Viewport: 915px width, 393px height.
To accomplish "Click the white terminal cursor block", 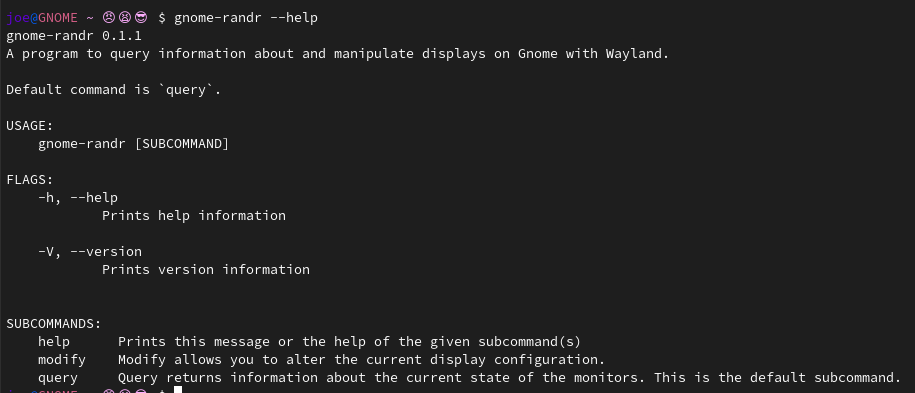I will click(x=178, y=389).
